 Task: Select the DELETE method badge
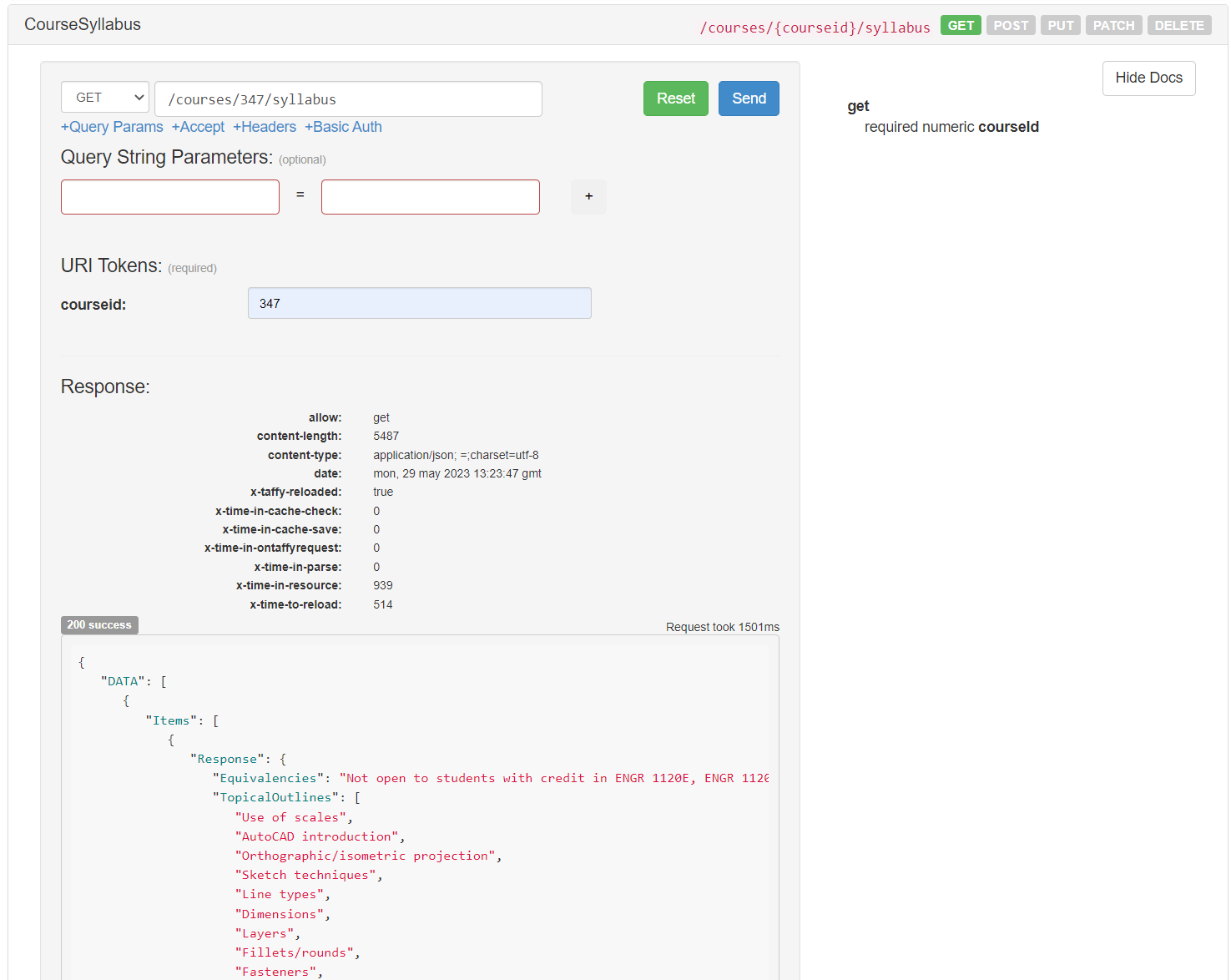pyautogui.click(x=1178, y=25)
